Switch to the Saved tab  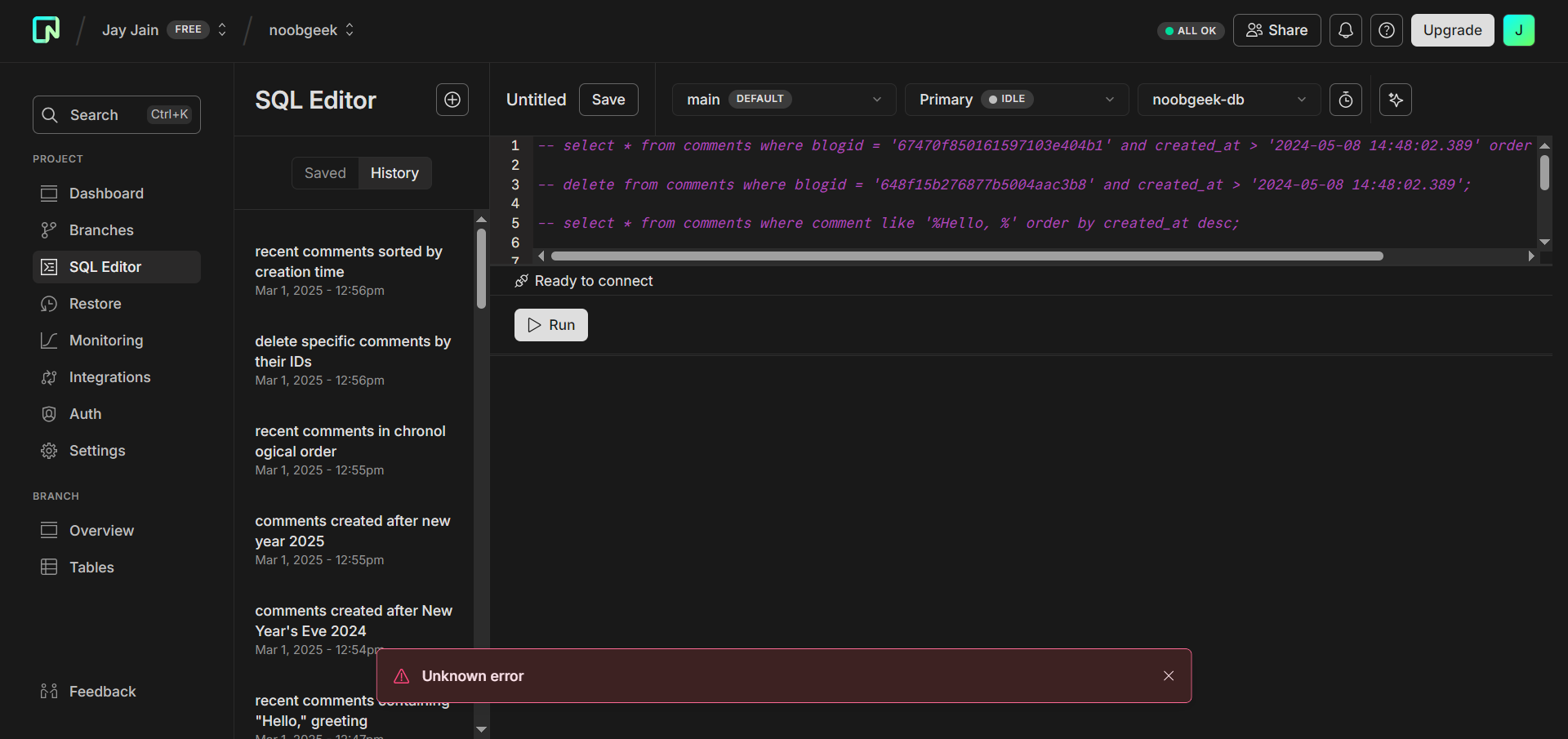[325, 172]
